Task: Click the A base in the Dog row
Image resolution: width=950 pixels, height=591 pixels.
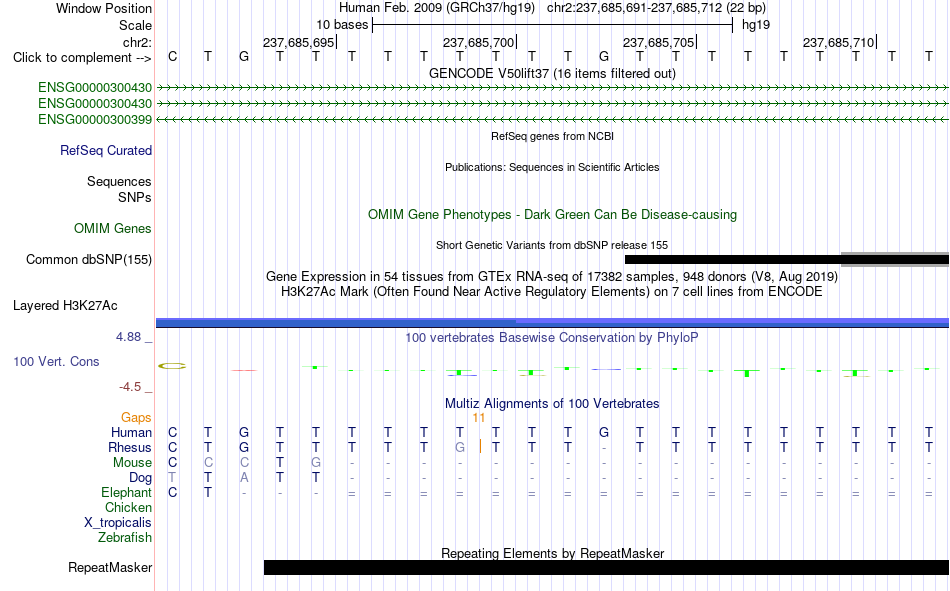Action: pyautogui.click(x=244, y=478)
